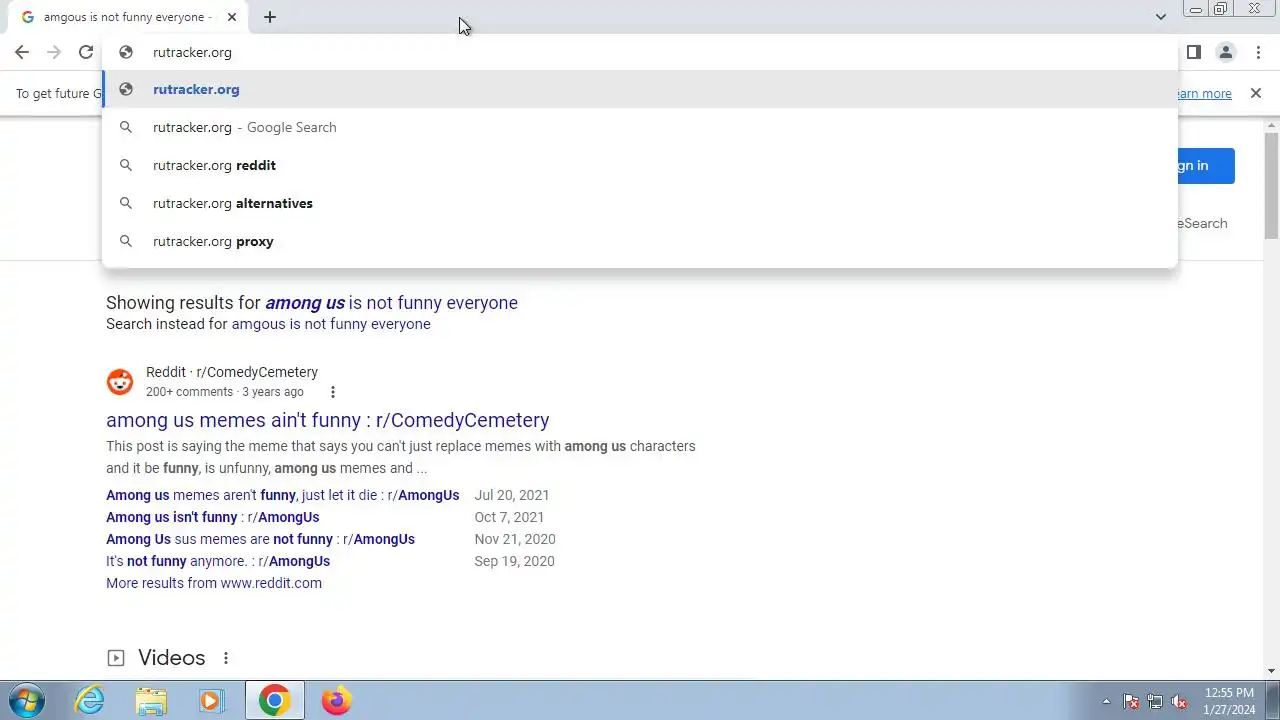Choose 'rutracker.org proxy' suggestion
This screenshot has width=1280, height=720.
tap(640, 241)
